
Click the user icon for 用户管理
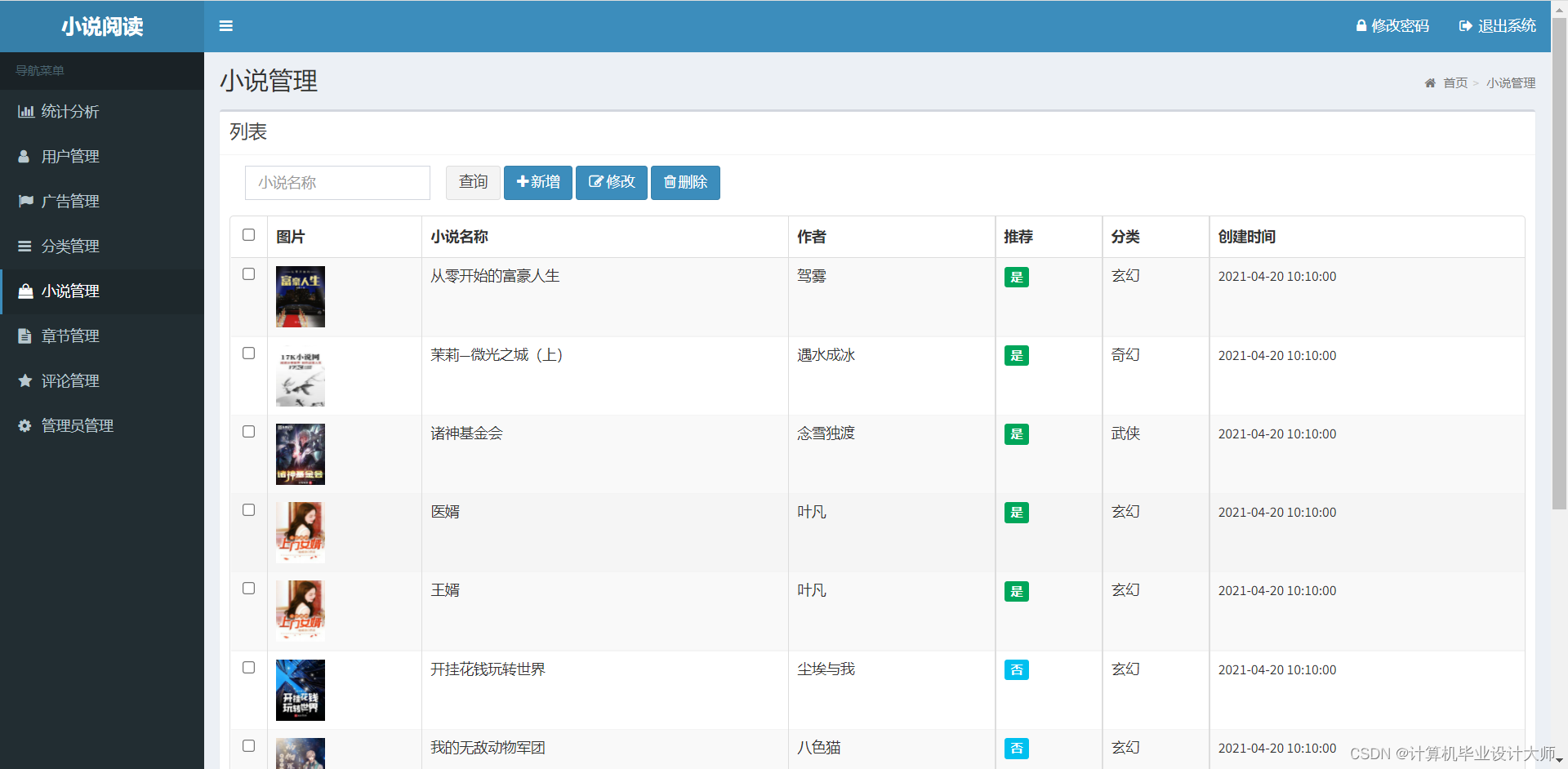point(24,157)
